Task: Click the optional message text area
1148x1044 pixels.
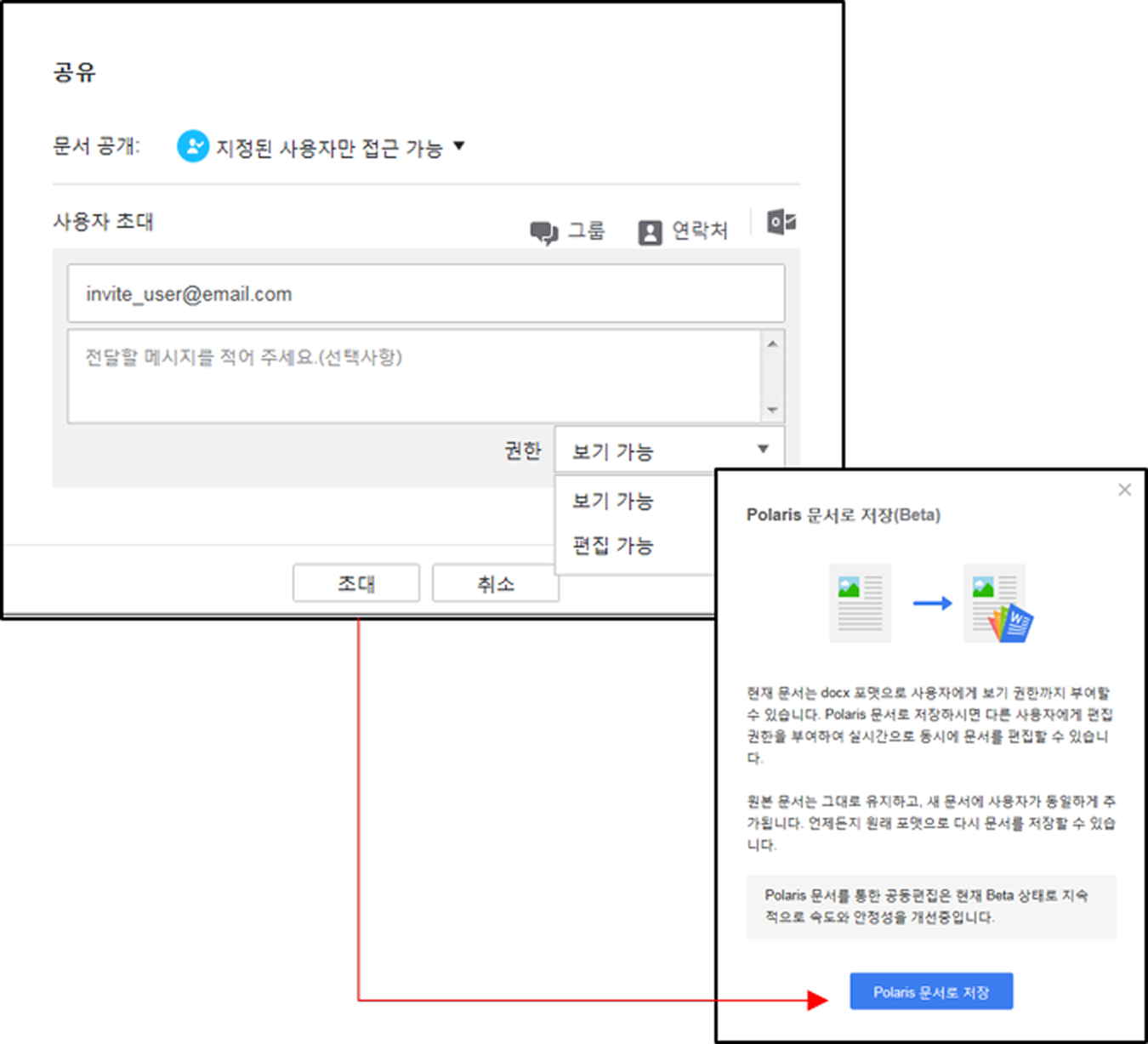Action: click(414, 376)
